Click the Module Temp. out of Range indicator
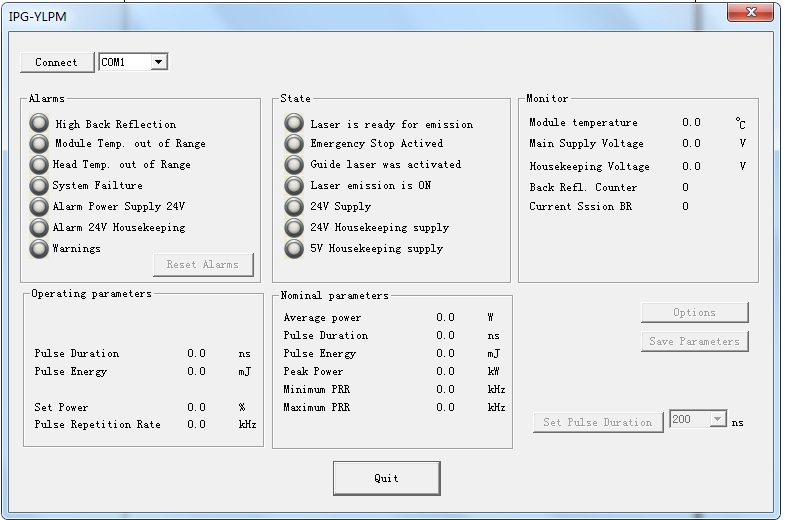785x520 pixels. coord(39,144)
